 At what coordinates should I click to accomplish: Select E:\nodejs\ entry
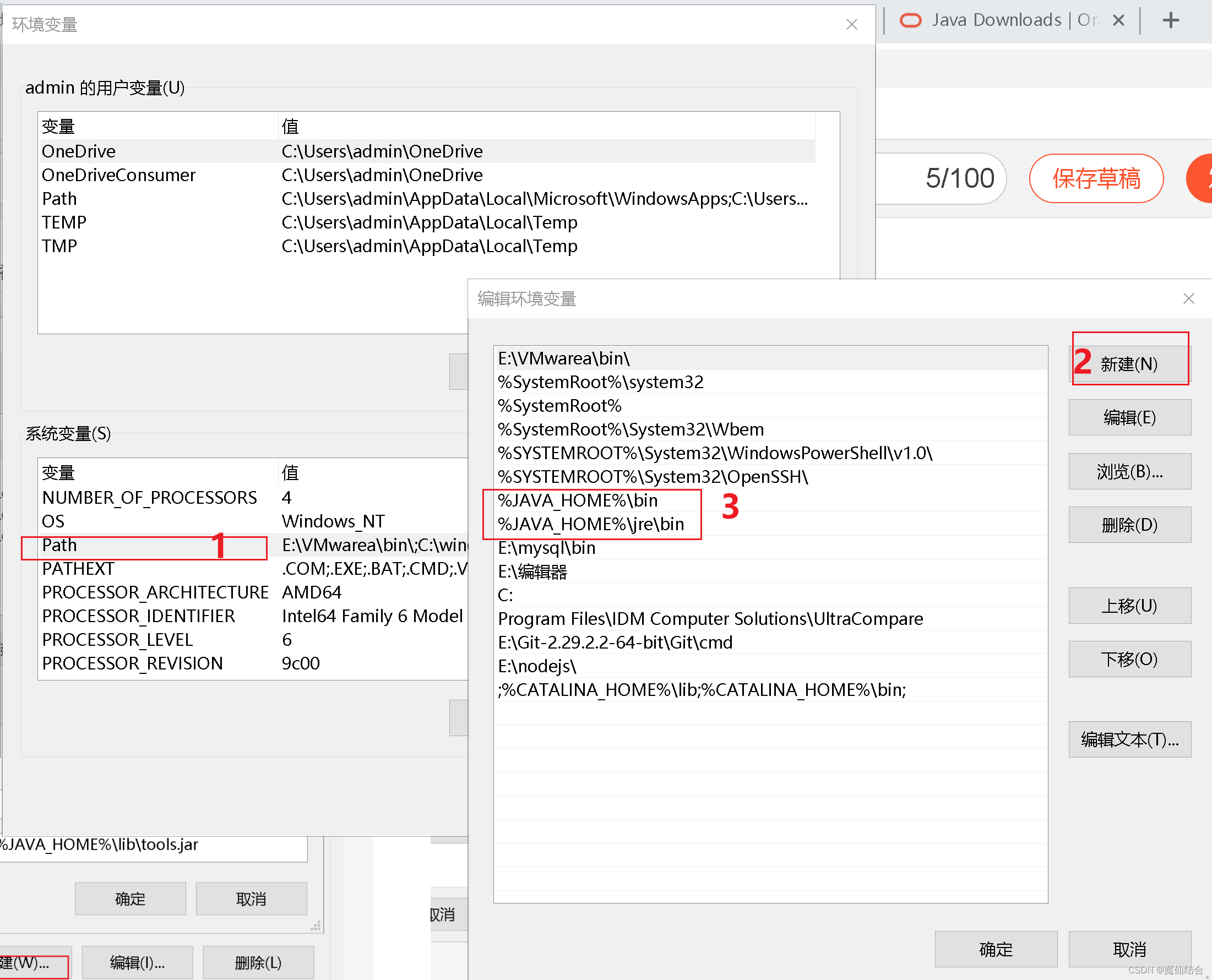(x=770, y=666)
